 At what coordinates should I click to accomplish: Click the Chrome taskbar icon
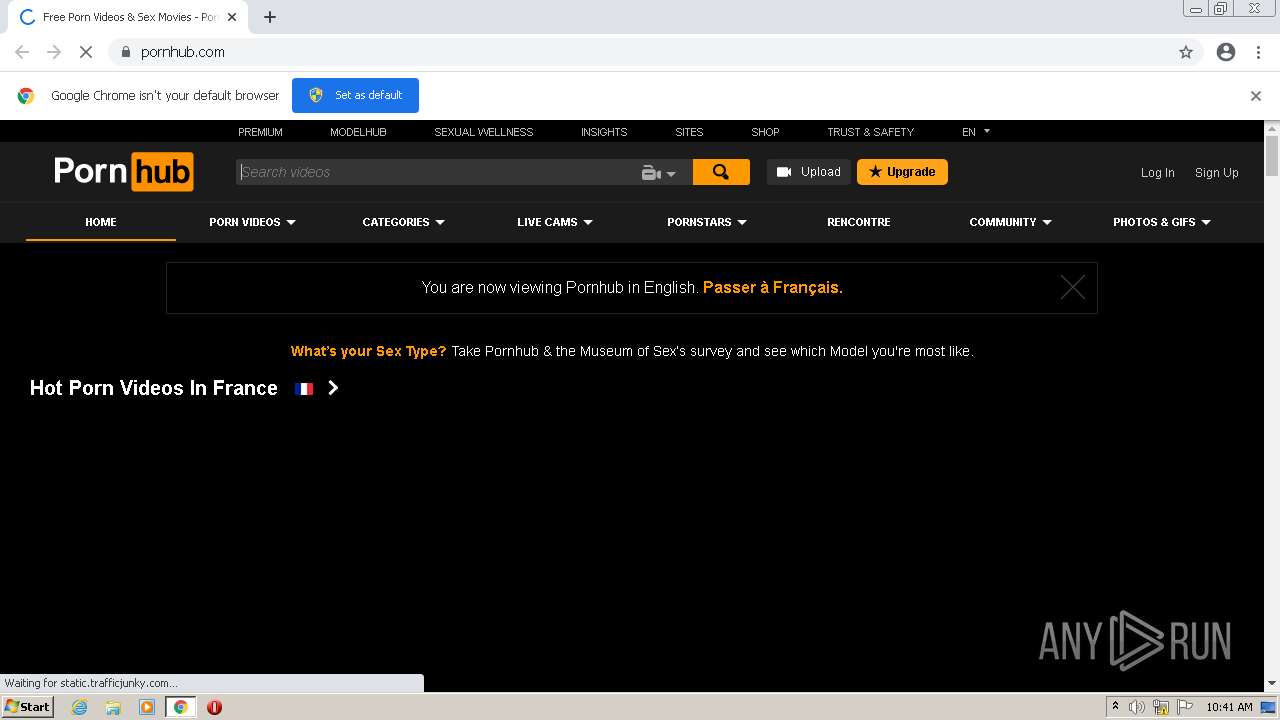pyautogui.click(x=180, y=707)
